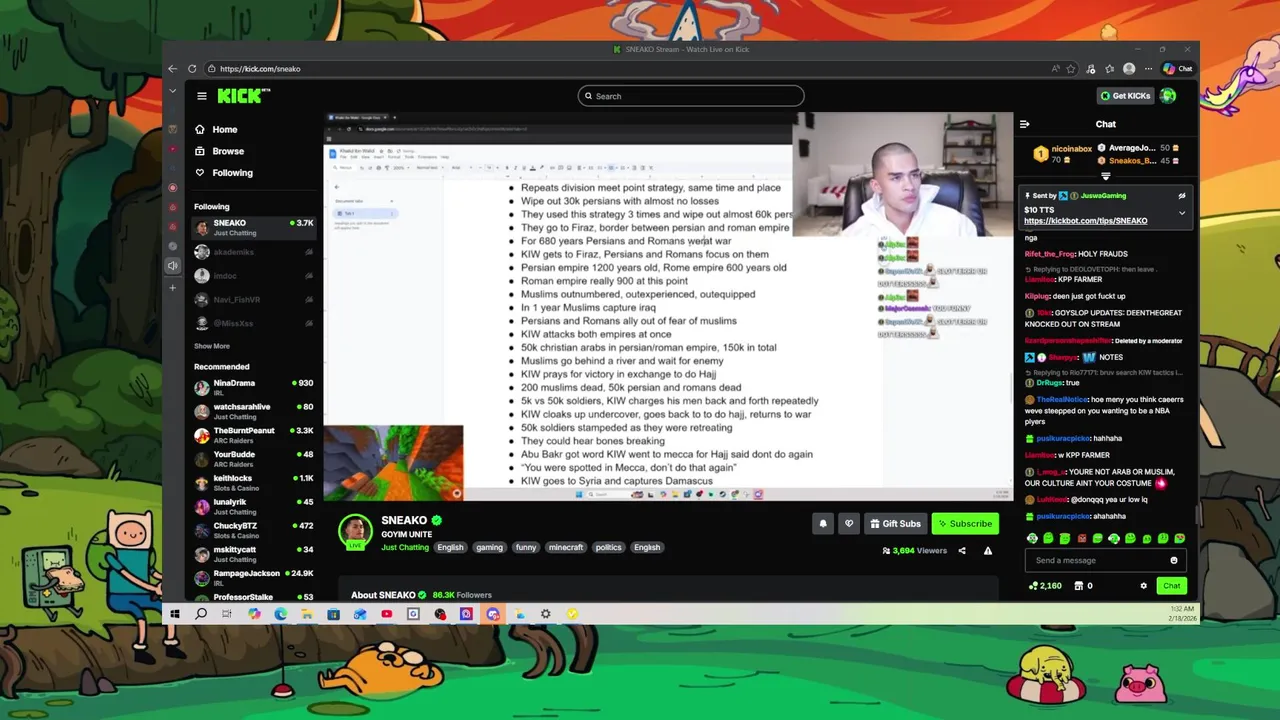
Task: Click SNEAKO streamer avatar
Action: [355, 531]
